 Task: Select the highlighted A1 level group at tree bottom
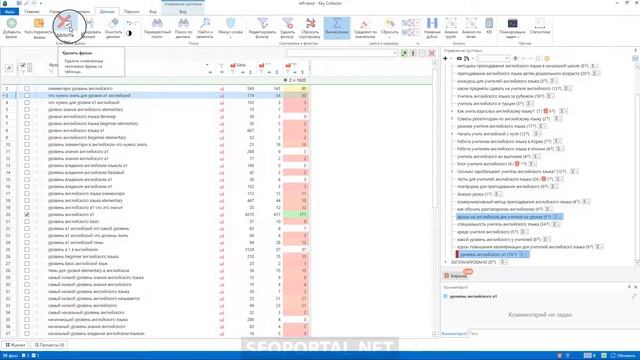(x=493, y=254)
